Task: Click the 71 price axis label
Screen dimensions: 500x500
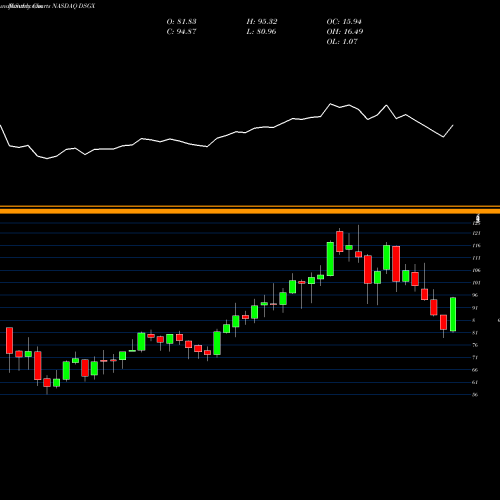Action: [475, 357]
